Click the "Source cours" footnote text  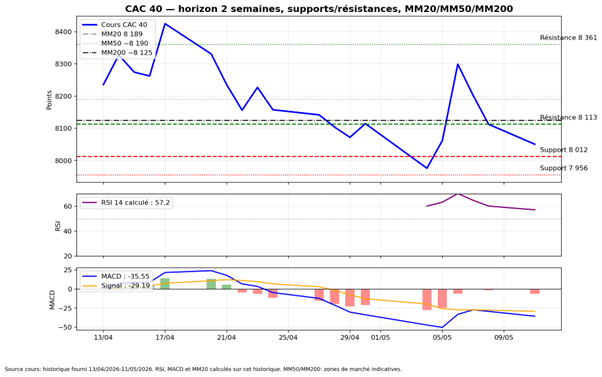(x=203, y=369)
